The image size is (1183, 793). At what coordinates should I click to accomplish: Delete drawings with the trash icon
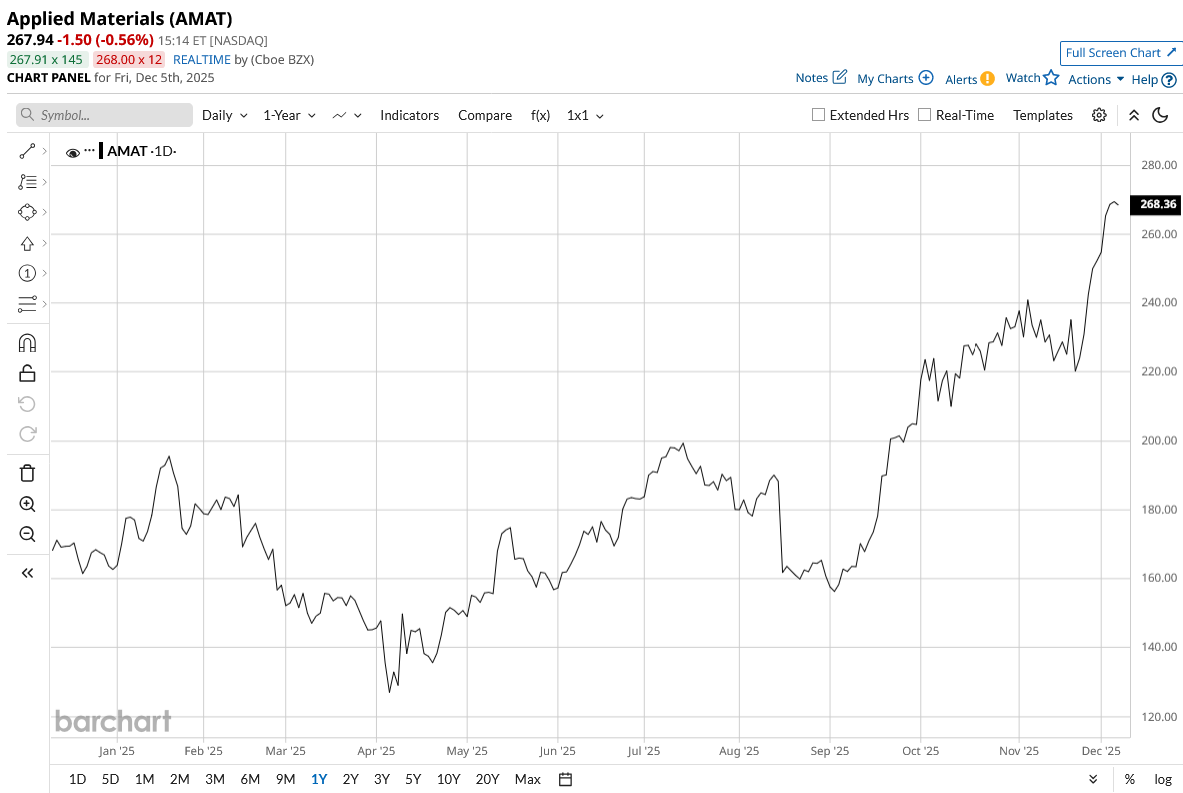27,473
